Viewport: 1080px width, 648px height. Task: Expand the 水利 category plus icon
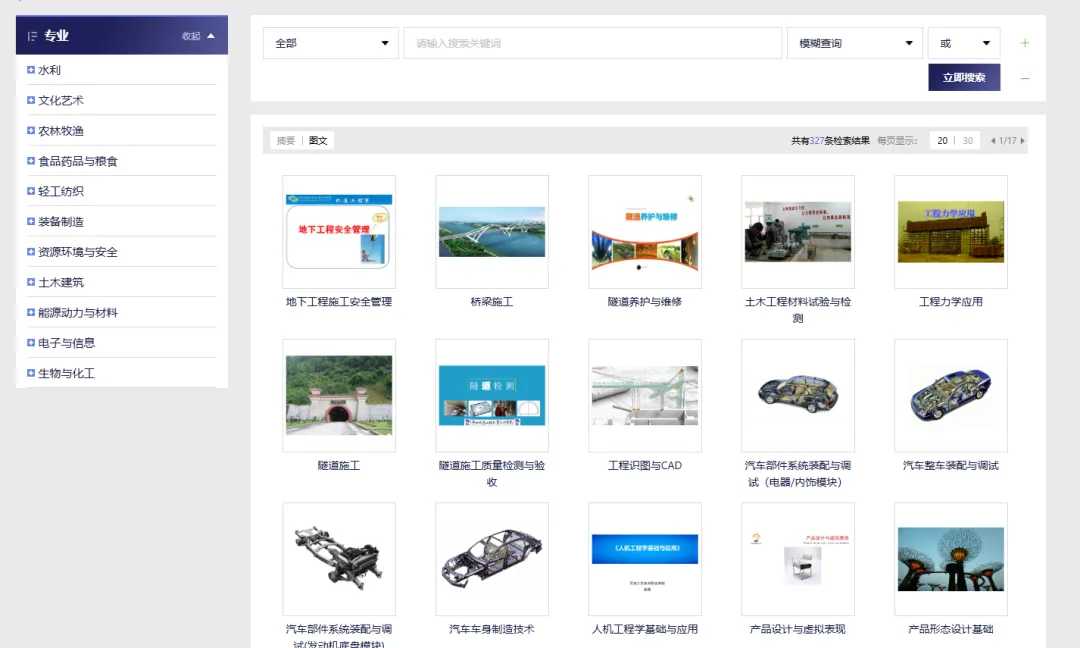coord(30,70)
